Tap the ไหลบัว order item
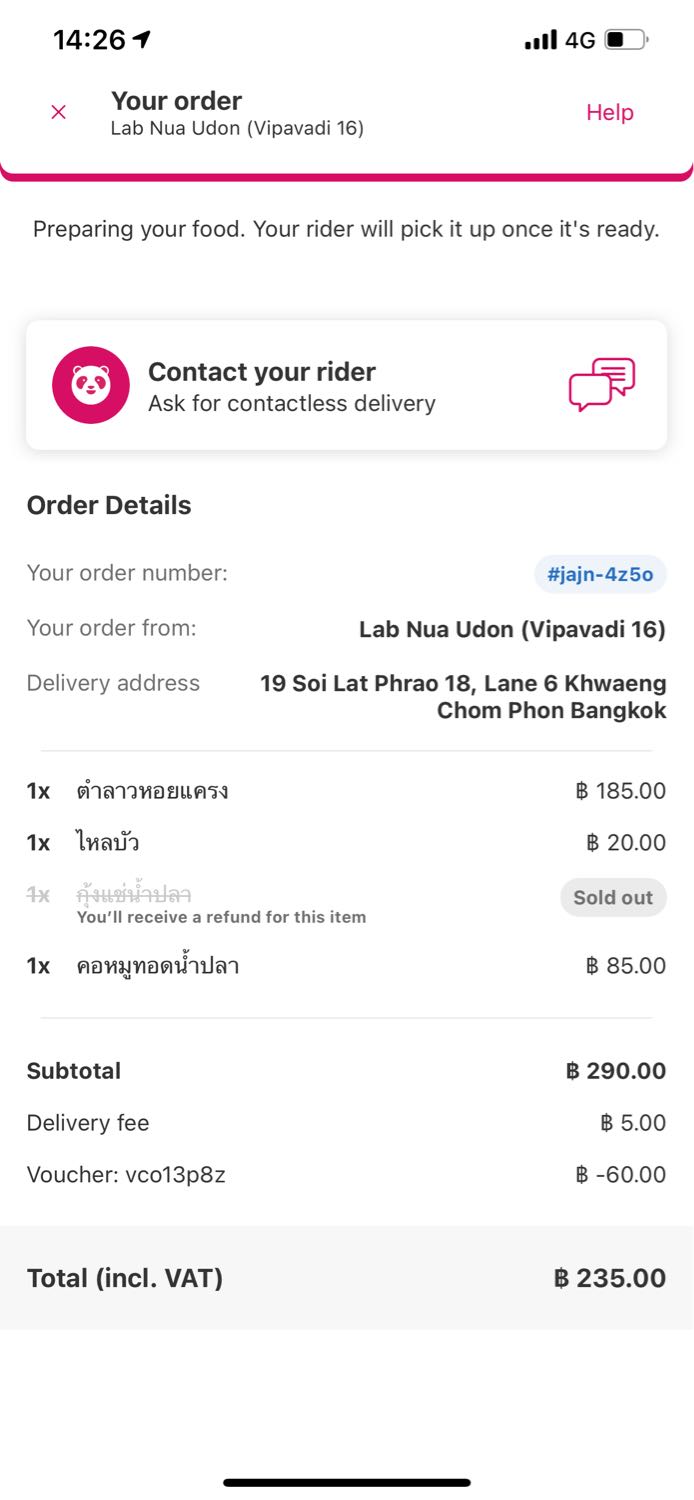Screen dimensions: 694x1500 (108, 843)
